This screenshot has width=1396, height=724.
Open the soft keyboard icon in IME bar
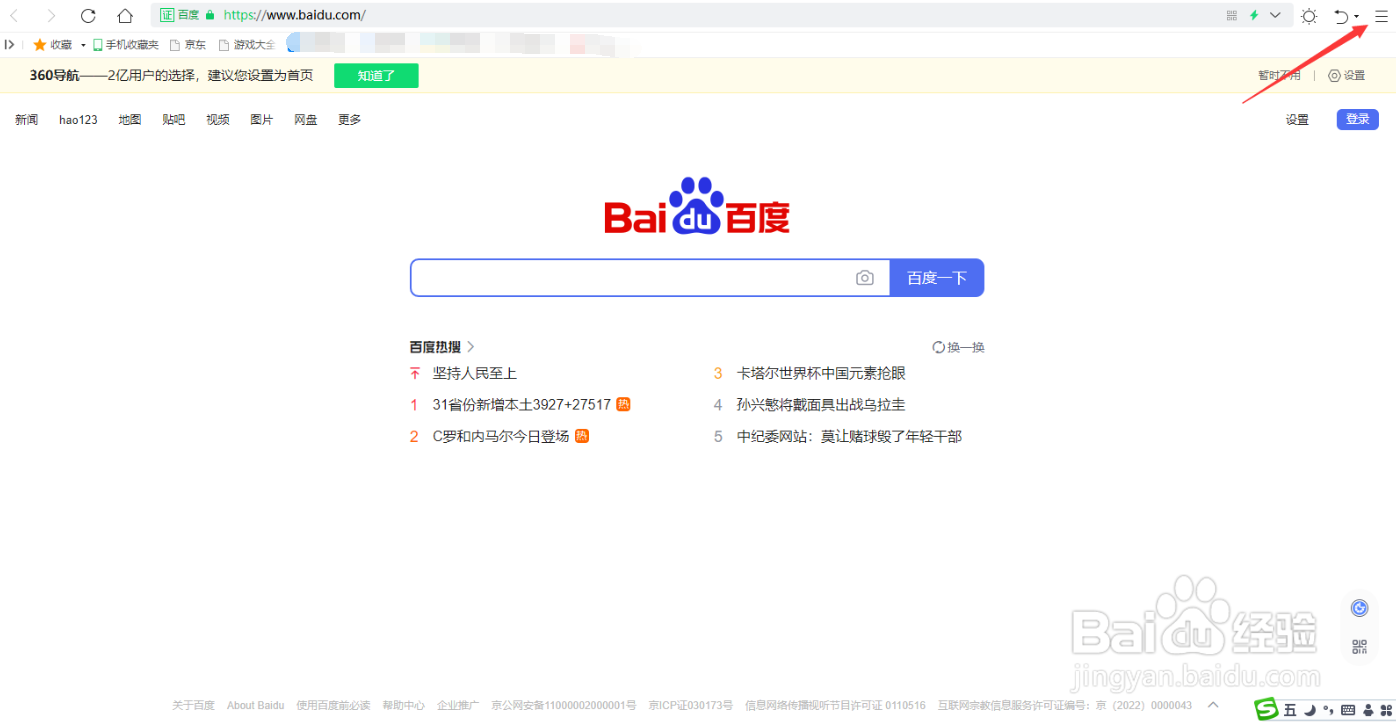click(x=1347, y=711)
